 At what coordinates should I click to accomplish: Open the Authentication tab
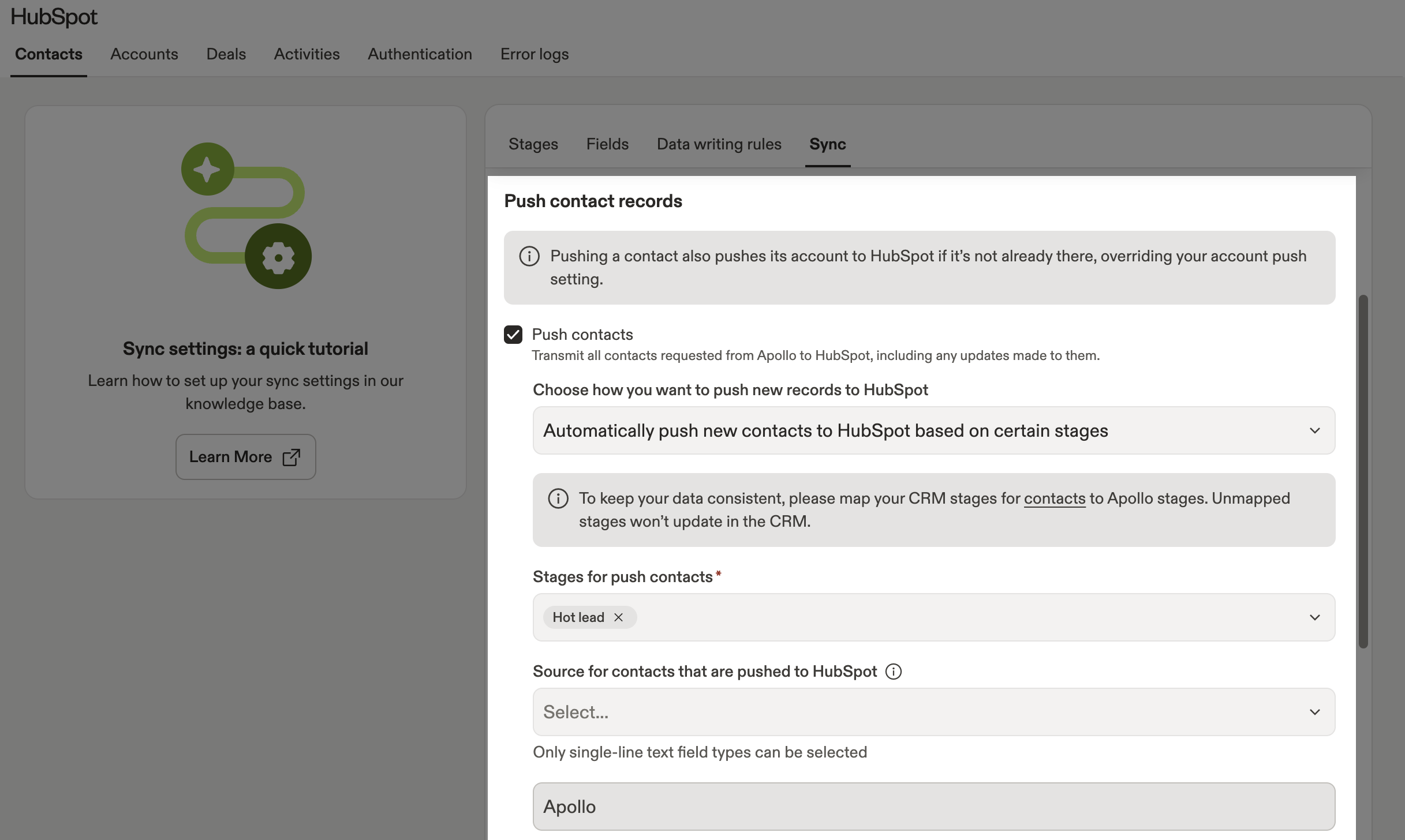coord(420,54)
